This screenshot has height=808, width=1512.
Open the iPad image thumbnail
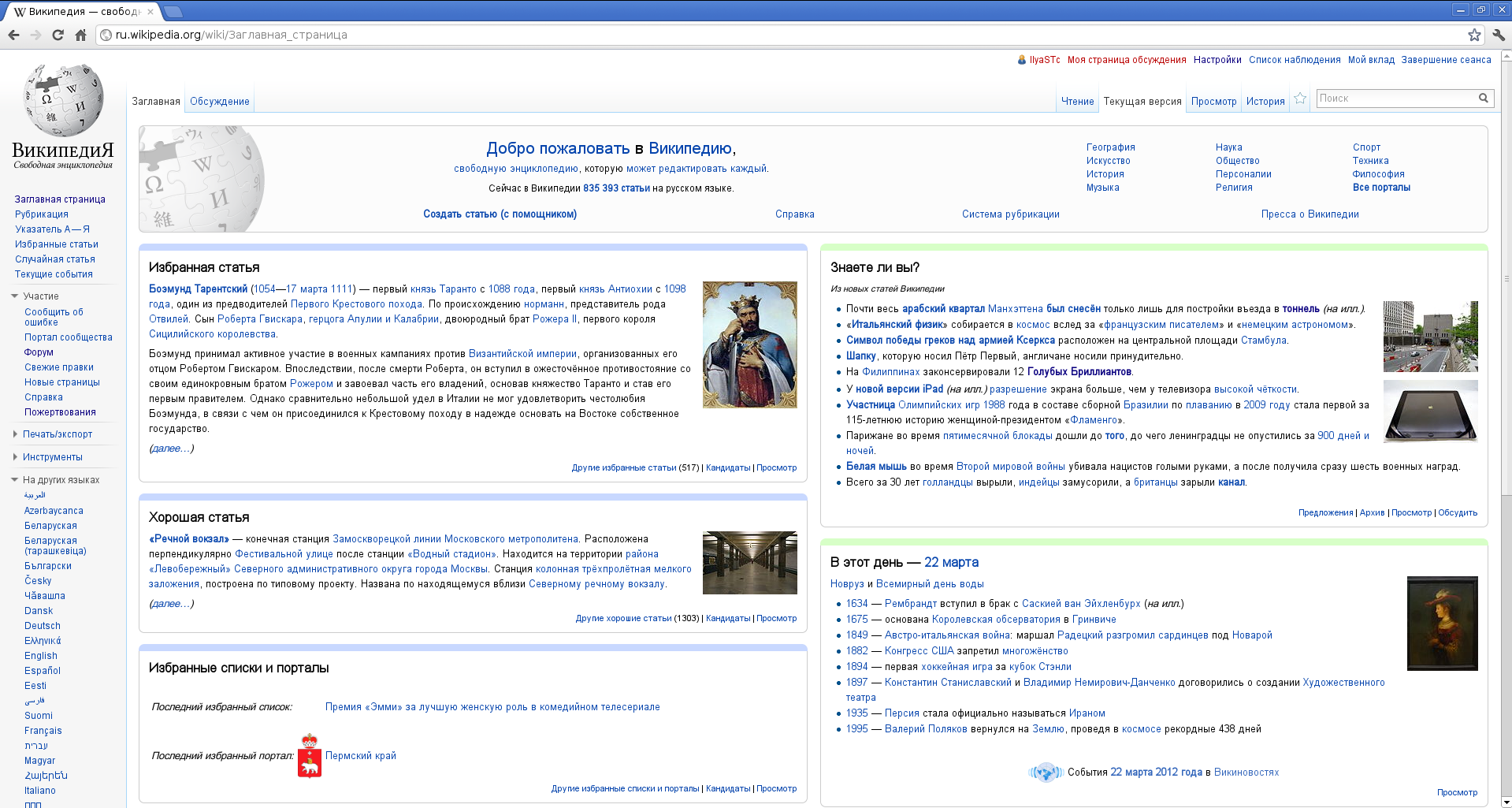[x=1430, y=411]
